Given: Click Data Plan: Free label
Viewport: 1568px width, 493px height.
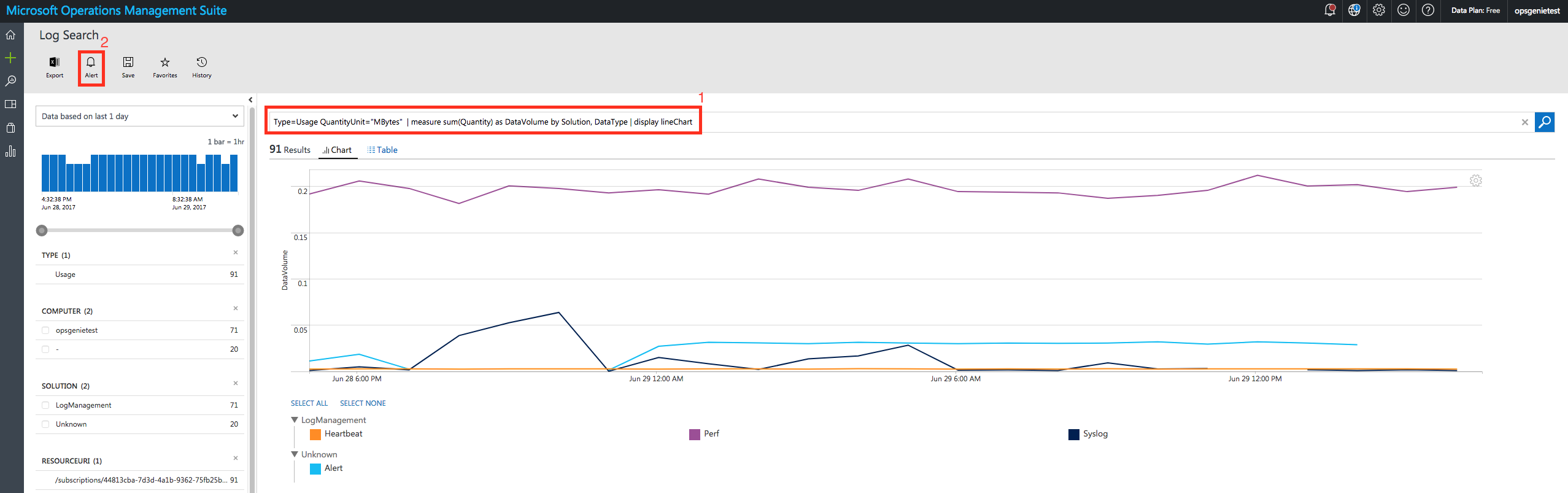Looking at the screenshot, I should [1475, 10].
